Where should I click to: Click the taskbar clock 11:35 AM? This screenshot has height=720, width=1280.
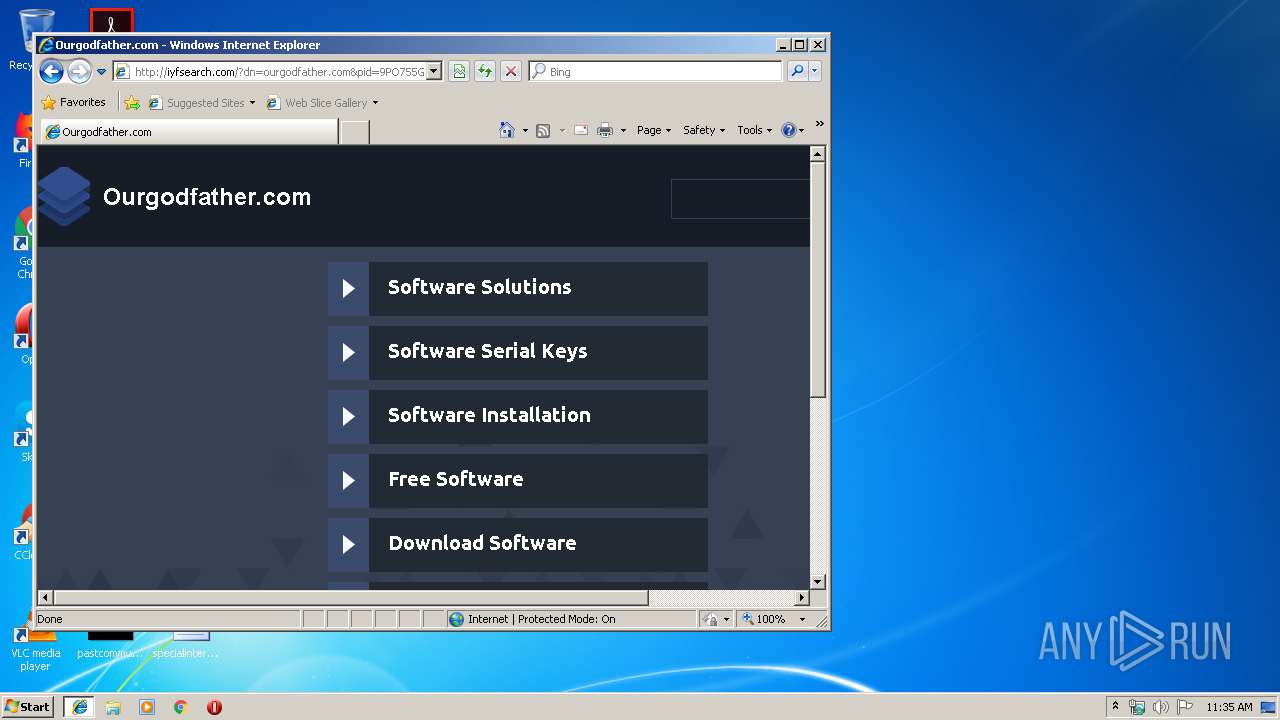1229,707
